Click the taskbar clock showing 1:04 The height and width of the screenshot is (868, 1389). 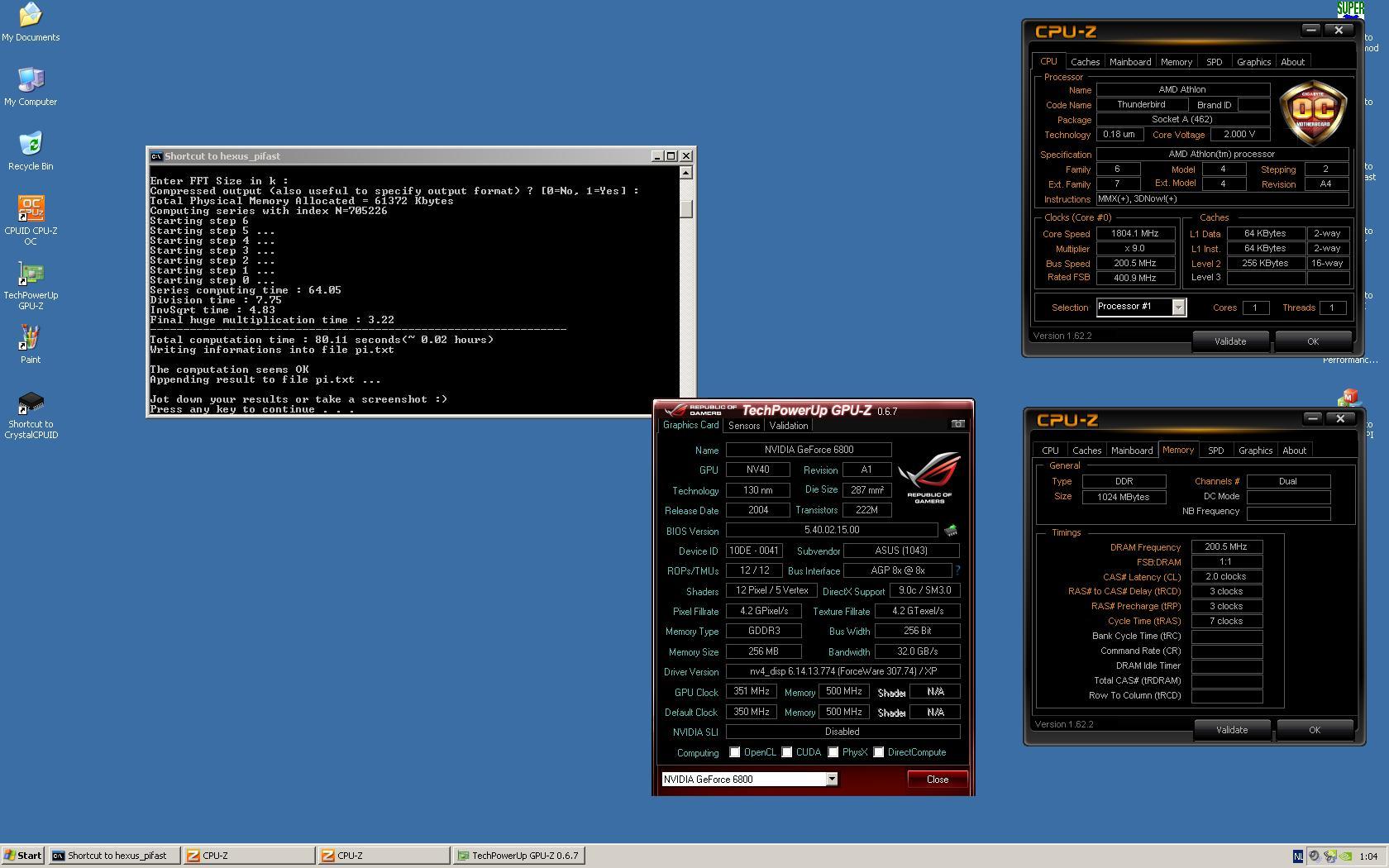click(1368, 856)
